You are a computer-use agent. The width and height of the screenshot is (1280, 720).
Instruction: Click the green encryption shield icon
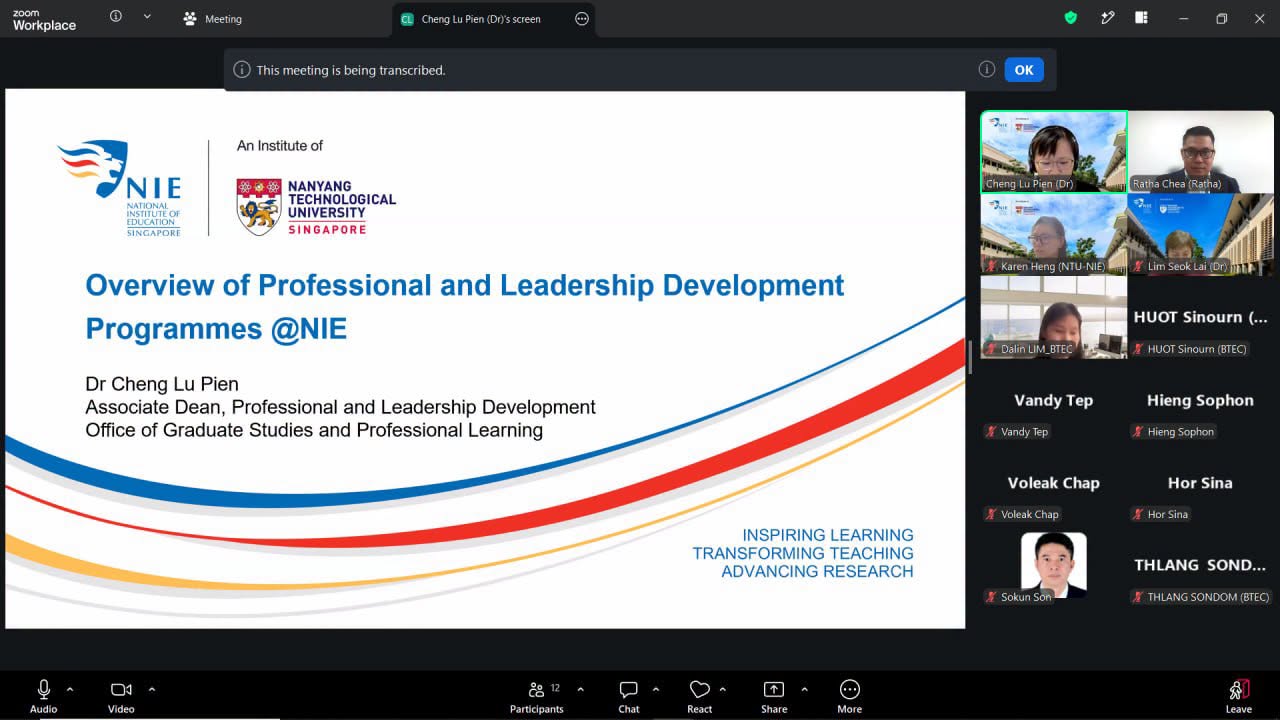[1071, 18]
